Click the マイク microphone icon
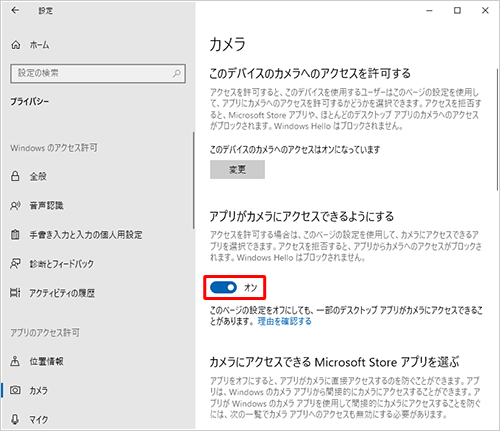The image size is (500, 431). [15, 419]
